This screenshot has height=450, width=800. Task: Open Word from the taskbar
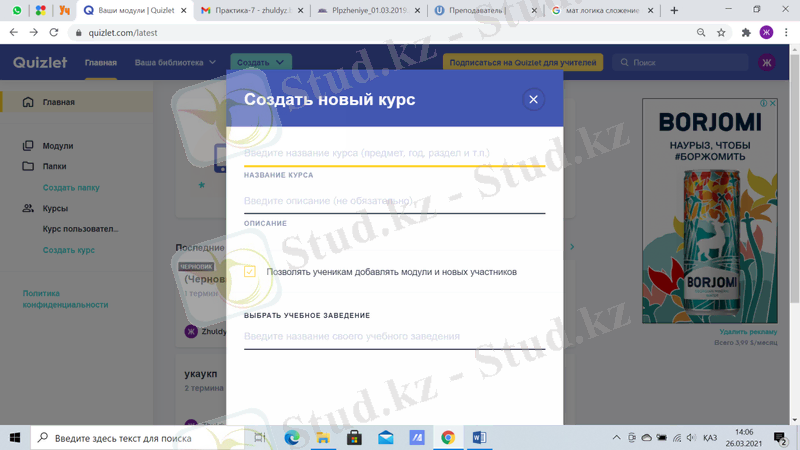479,438
